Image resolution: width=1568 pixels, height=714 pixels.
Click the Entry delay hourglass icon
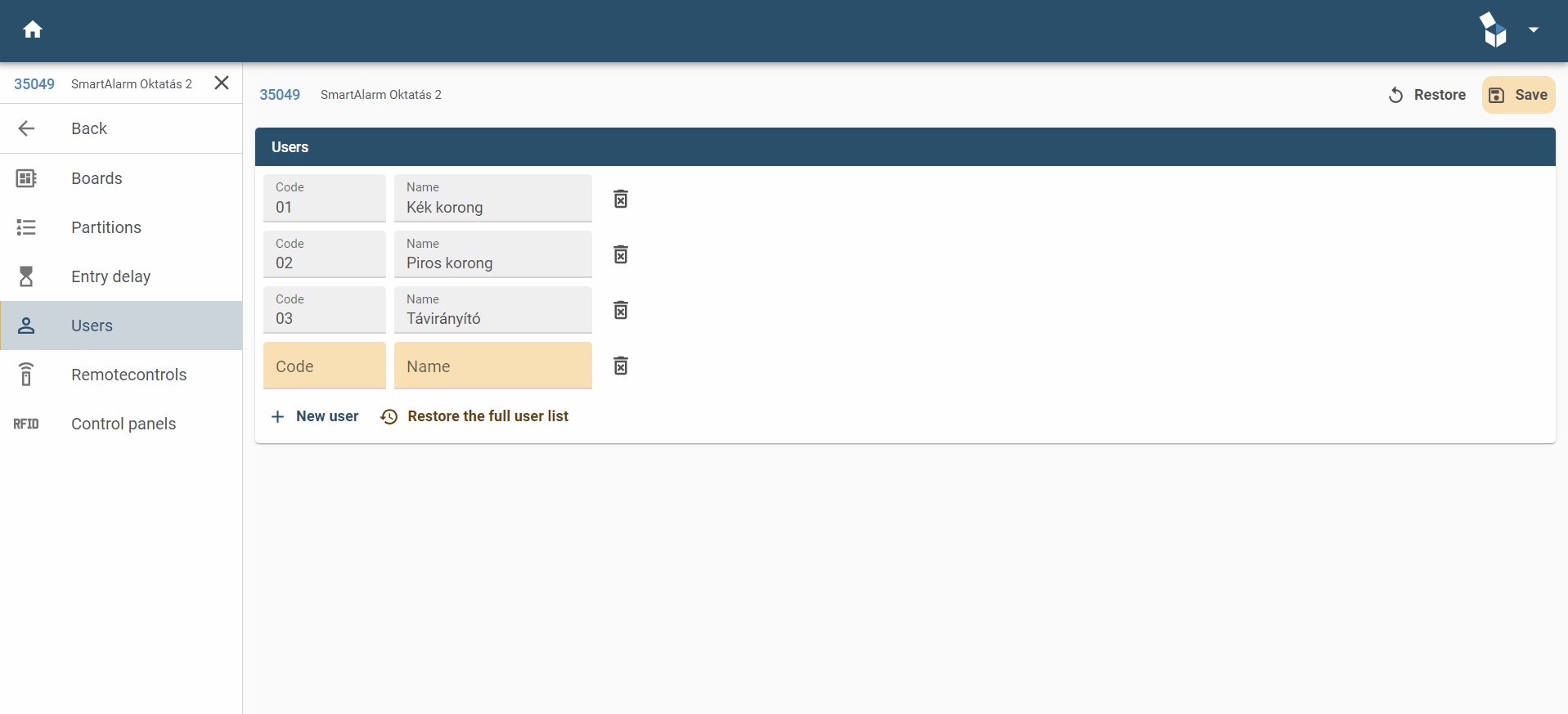coord(26,276)
